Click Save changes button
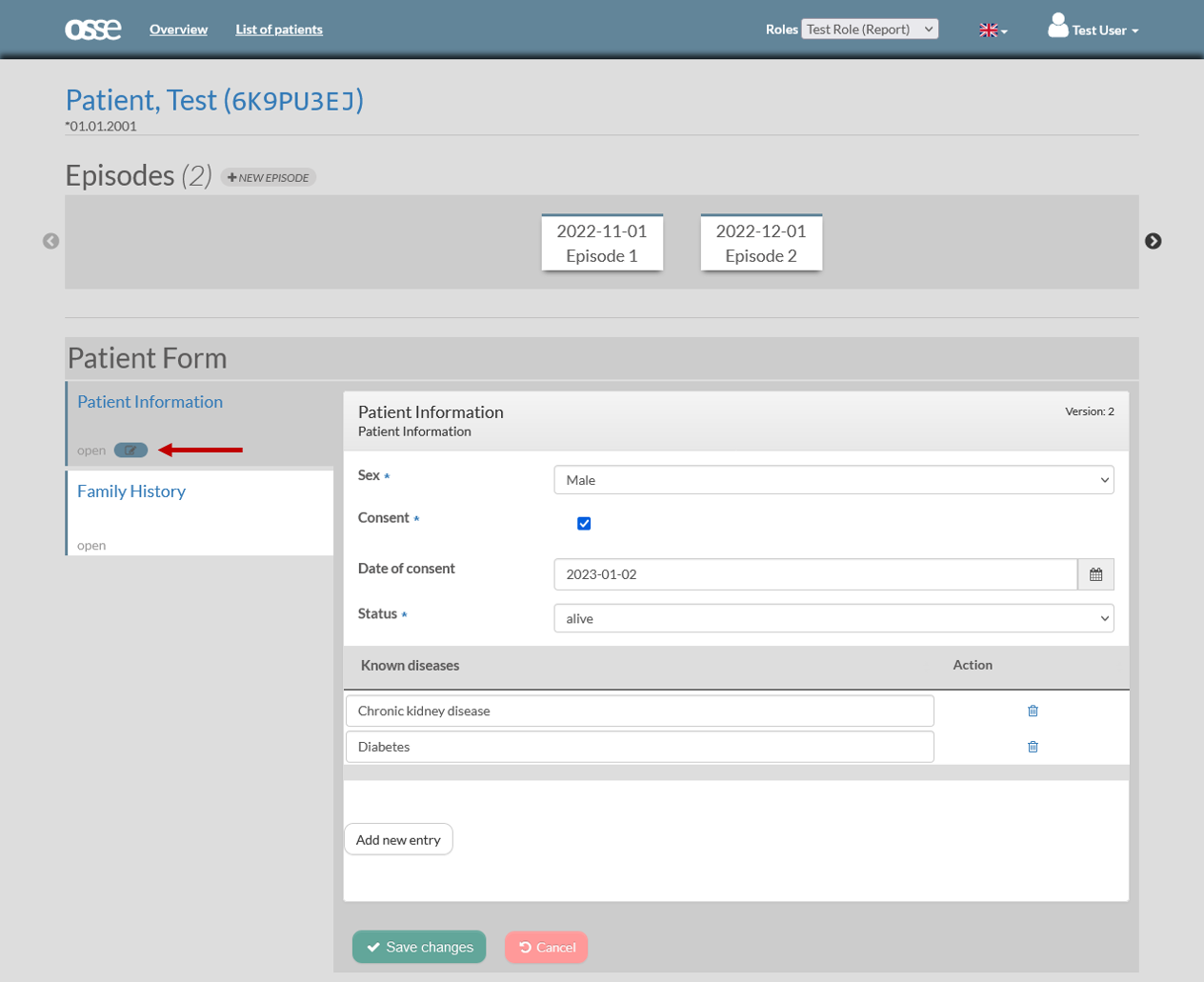Screen dimensions: 1204x982 click(x=419, y=947)
